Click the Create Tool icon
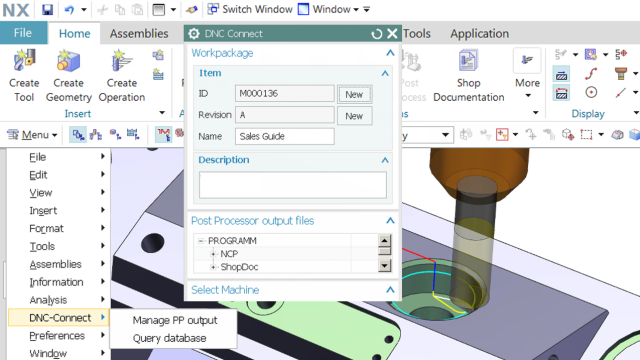The height and width of the screenshot is (360, 640). [x=24, y=60]
